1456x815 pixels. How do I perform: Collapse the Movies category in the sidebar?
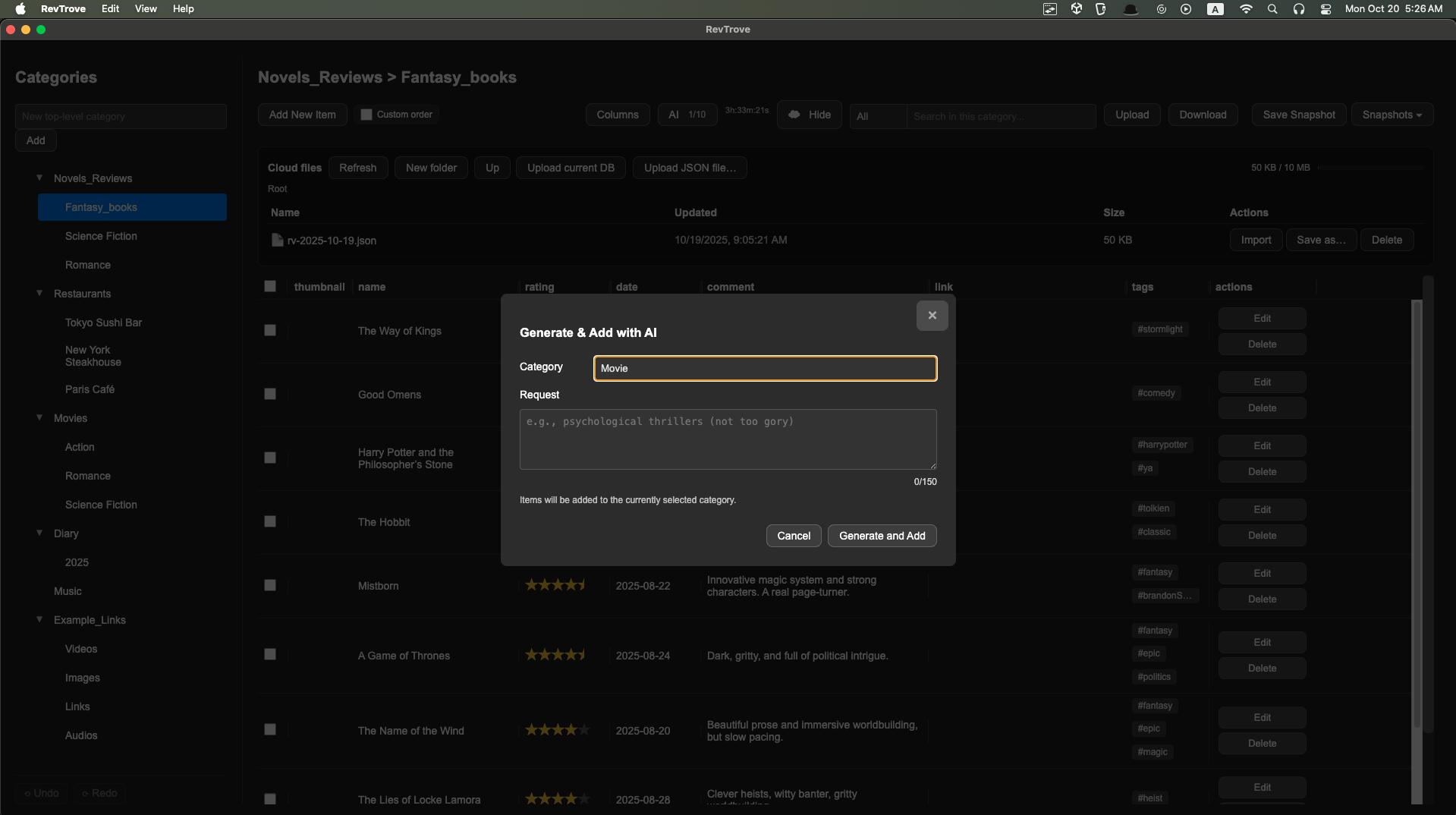pyautogui.click(x=39, y=417)
